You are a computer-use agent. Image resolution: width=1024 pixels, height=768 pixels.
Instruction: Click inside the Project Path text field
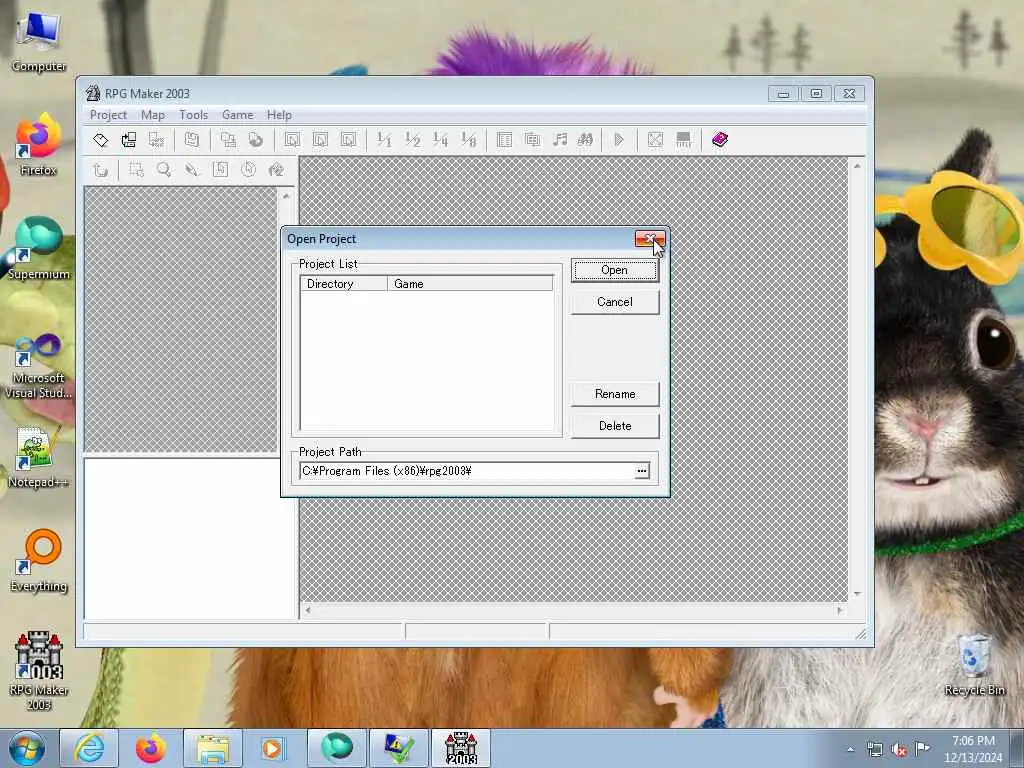click(x=466, y=471)
